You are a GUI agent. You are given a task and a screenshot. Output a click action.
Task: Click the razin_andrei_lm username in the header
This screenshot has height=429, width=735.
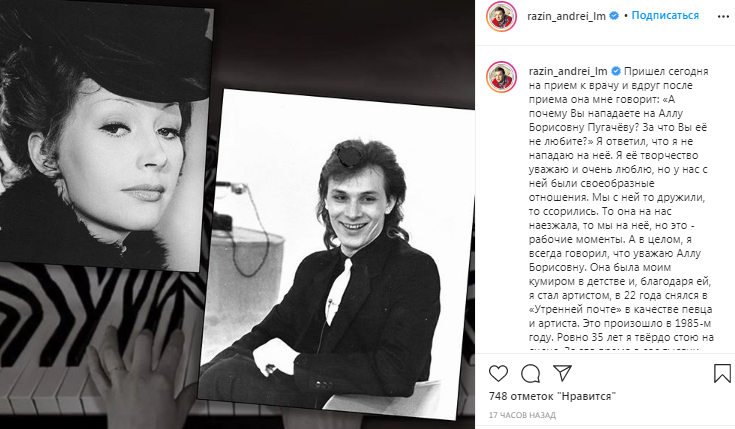point(566,16)
